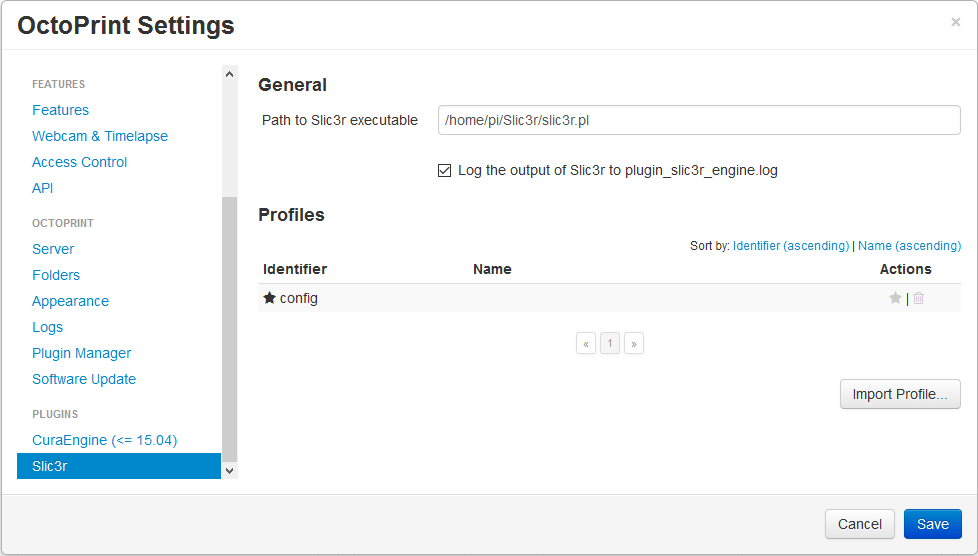The image size is (978, 556).
Task: Click sidebar scrollbar up arrow
Action: (x=230, y=74)
